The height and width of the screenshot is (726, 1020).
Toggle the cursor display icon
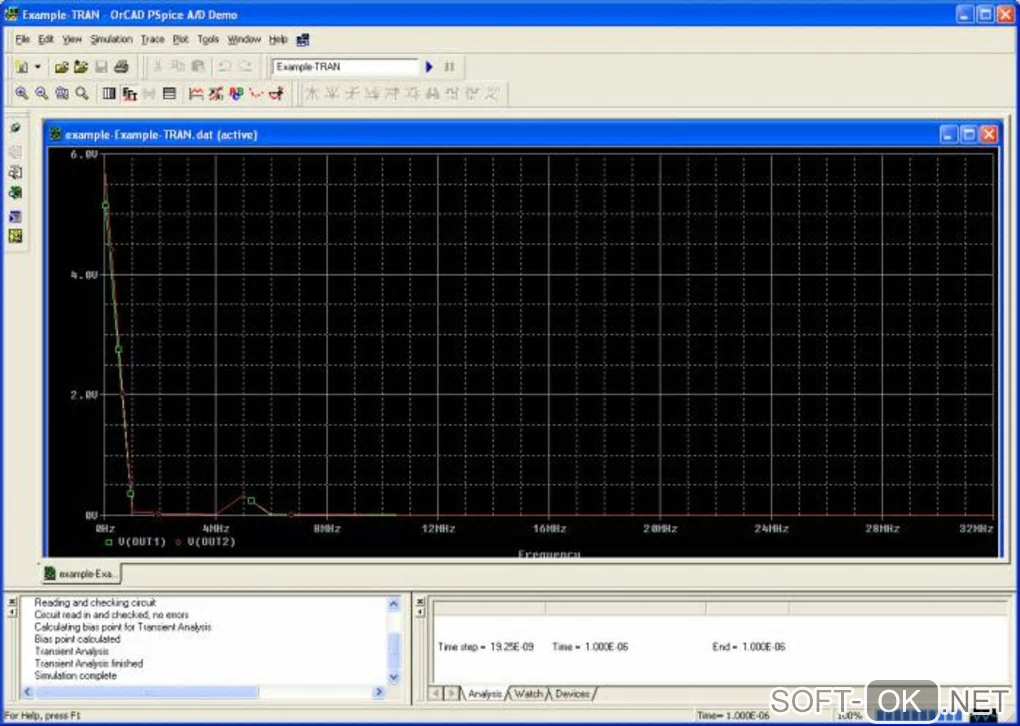pyautogui.click(x=276, y=94)
